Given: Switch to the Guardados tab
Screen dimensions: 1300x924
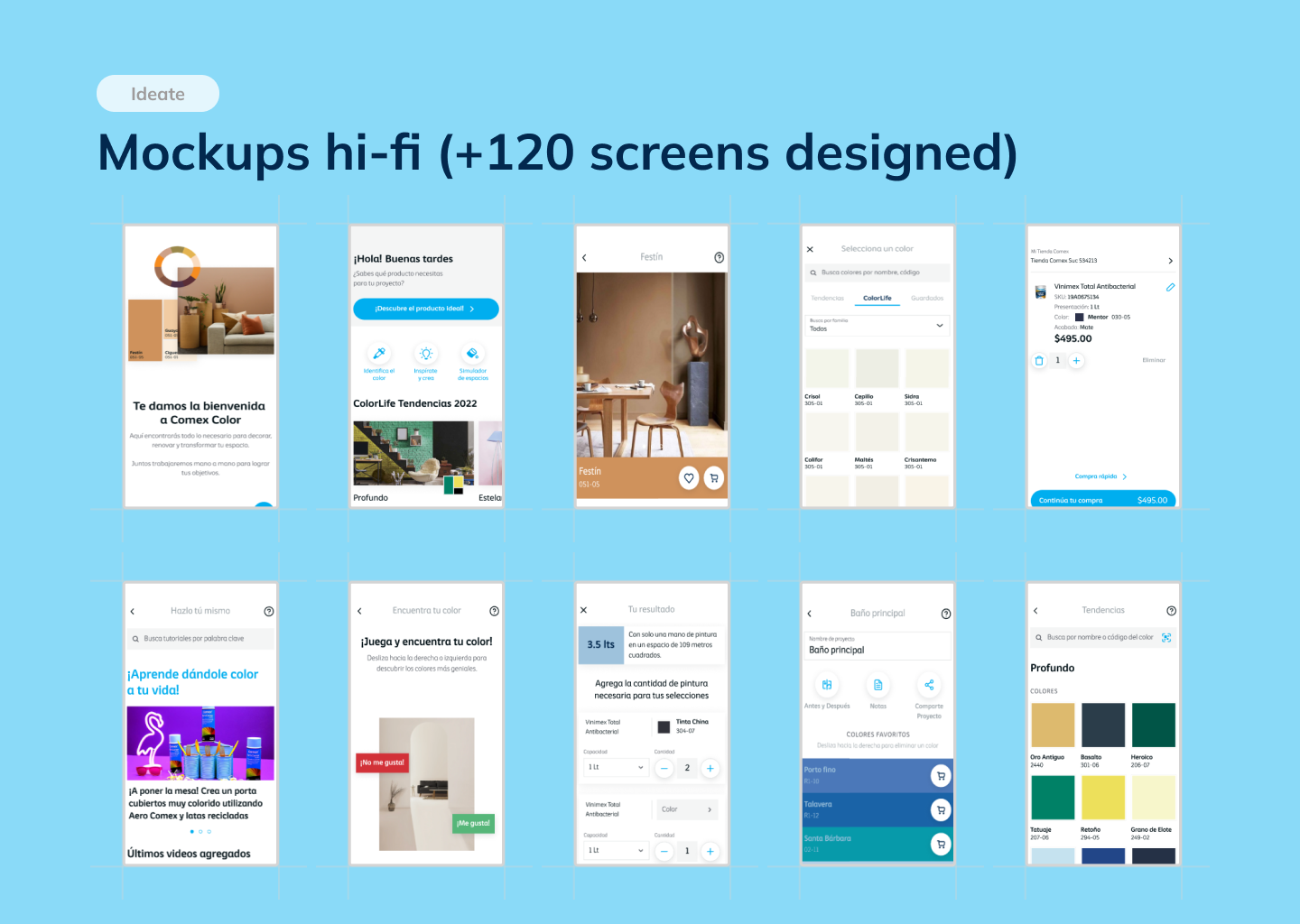Looking at the screenshot, I should [x=926, y=298].
